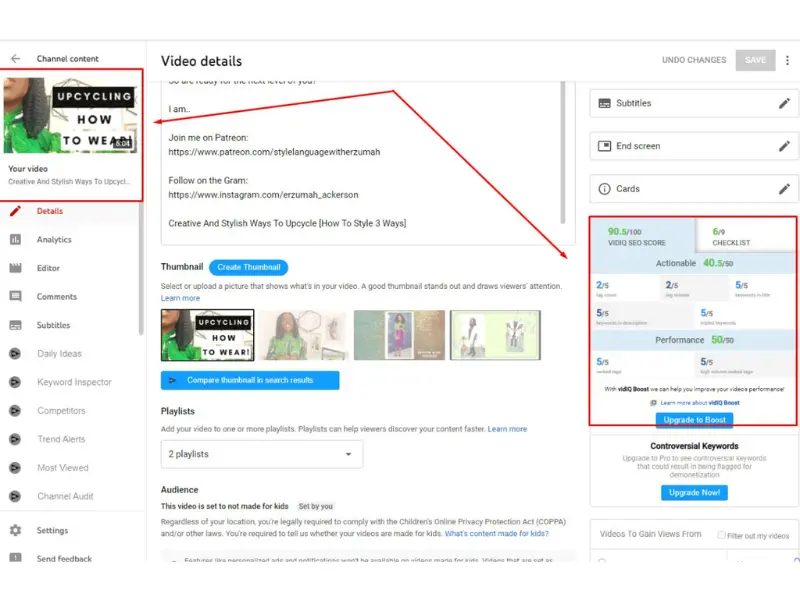Screen dimensions: 800x600
Task: Click the Upgrade to Boost button
Action: [694, 420]
